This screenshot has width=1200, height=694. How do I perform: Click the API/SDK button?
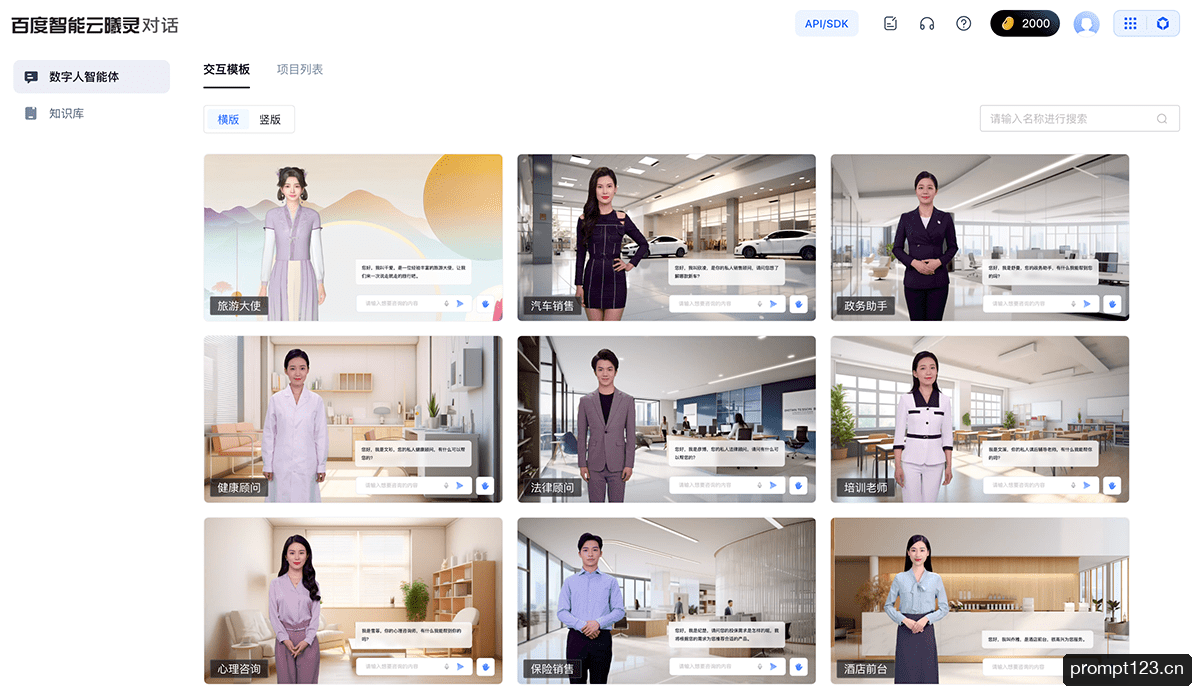coord(827,24)
